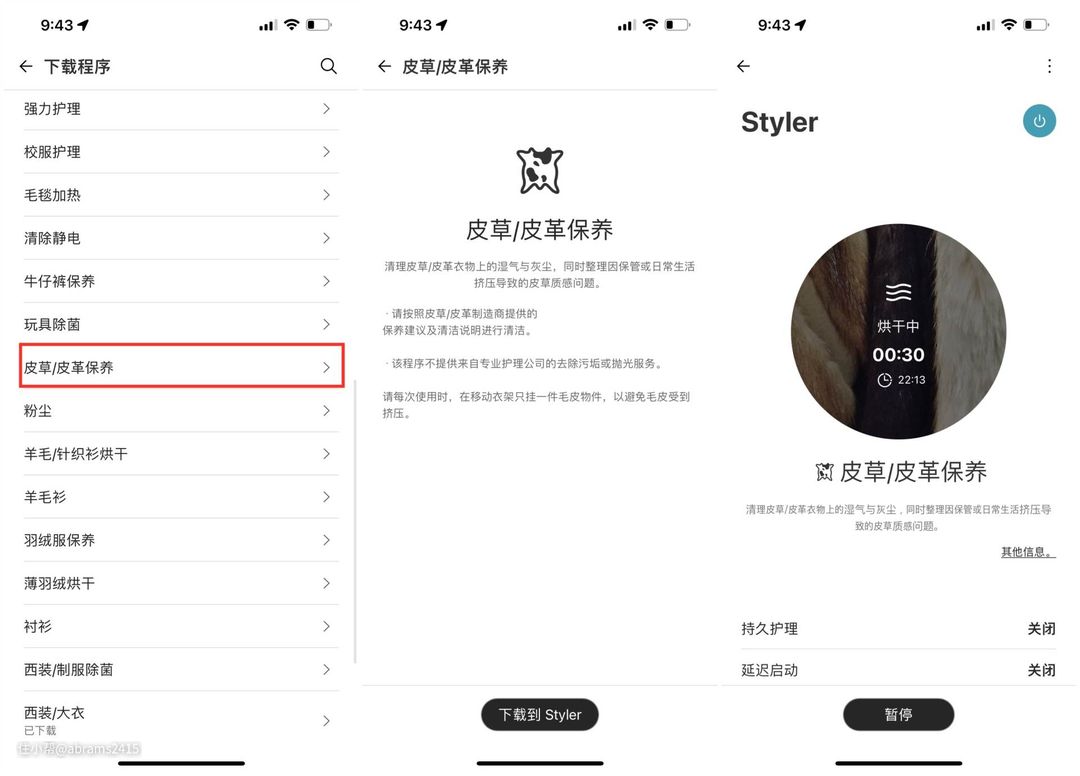Tap back arrow on Styler screen

point(743,66)
